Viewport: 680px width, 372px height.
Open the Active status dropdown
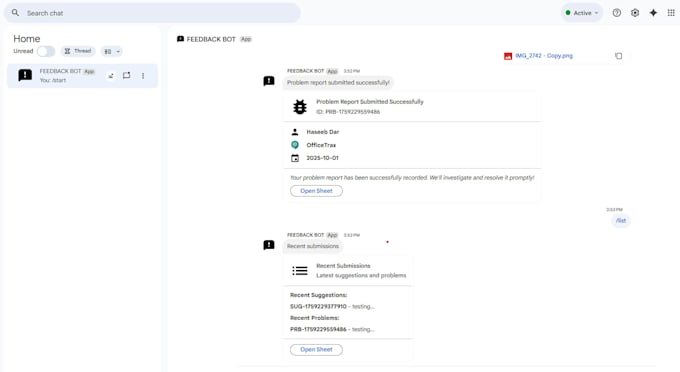pyautogui.click(x=582, y=13)
